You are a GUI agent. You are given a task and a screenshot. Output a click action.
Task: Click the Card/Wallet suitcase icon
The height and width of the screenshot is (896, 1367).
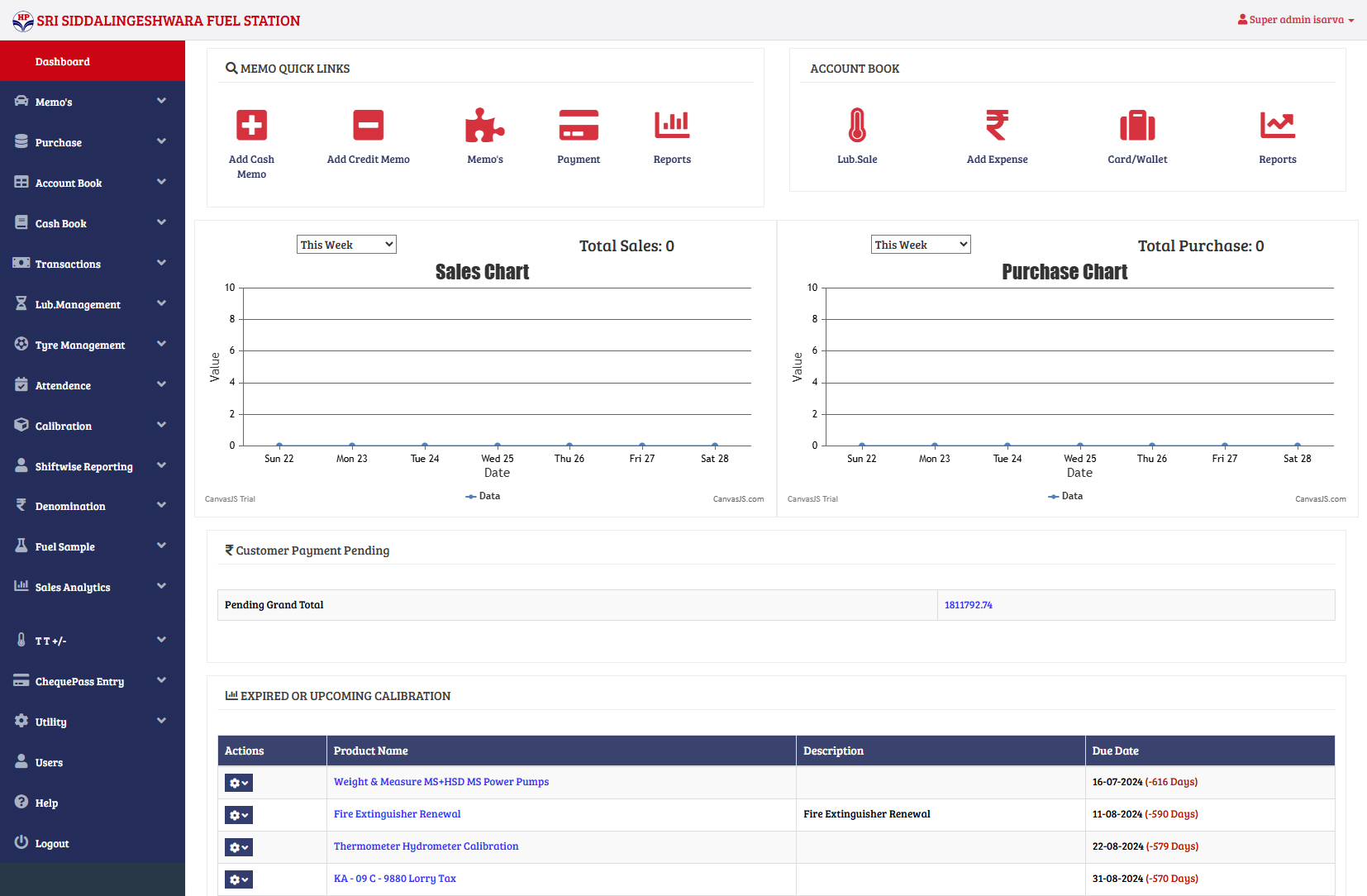point(1137,126)
